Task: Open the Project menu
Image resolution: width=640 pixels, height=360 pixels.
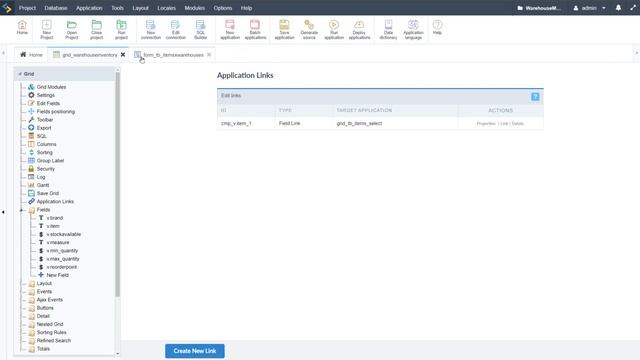Action: pos(27,8)
